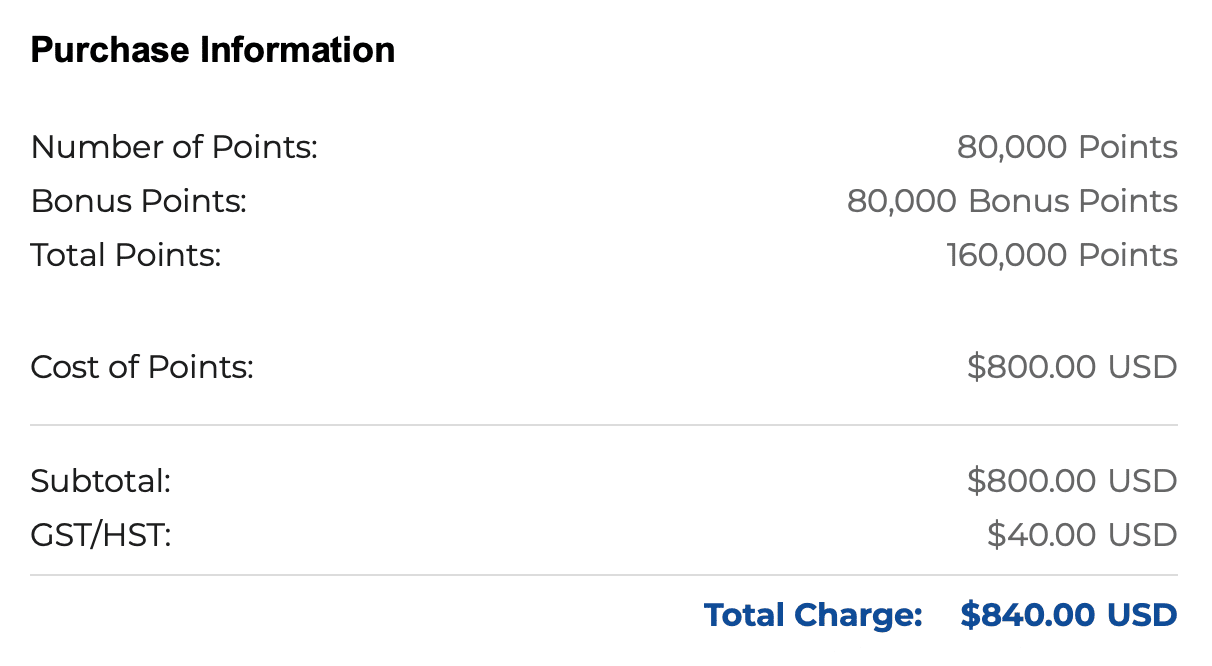Select the "80,000 Points" value
This screenshot has height=666, width=1212.
[x=1067, y=148]
